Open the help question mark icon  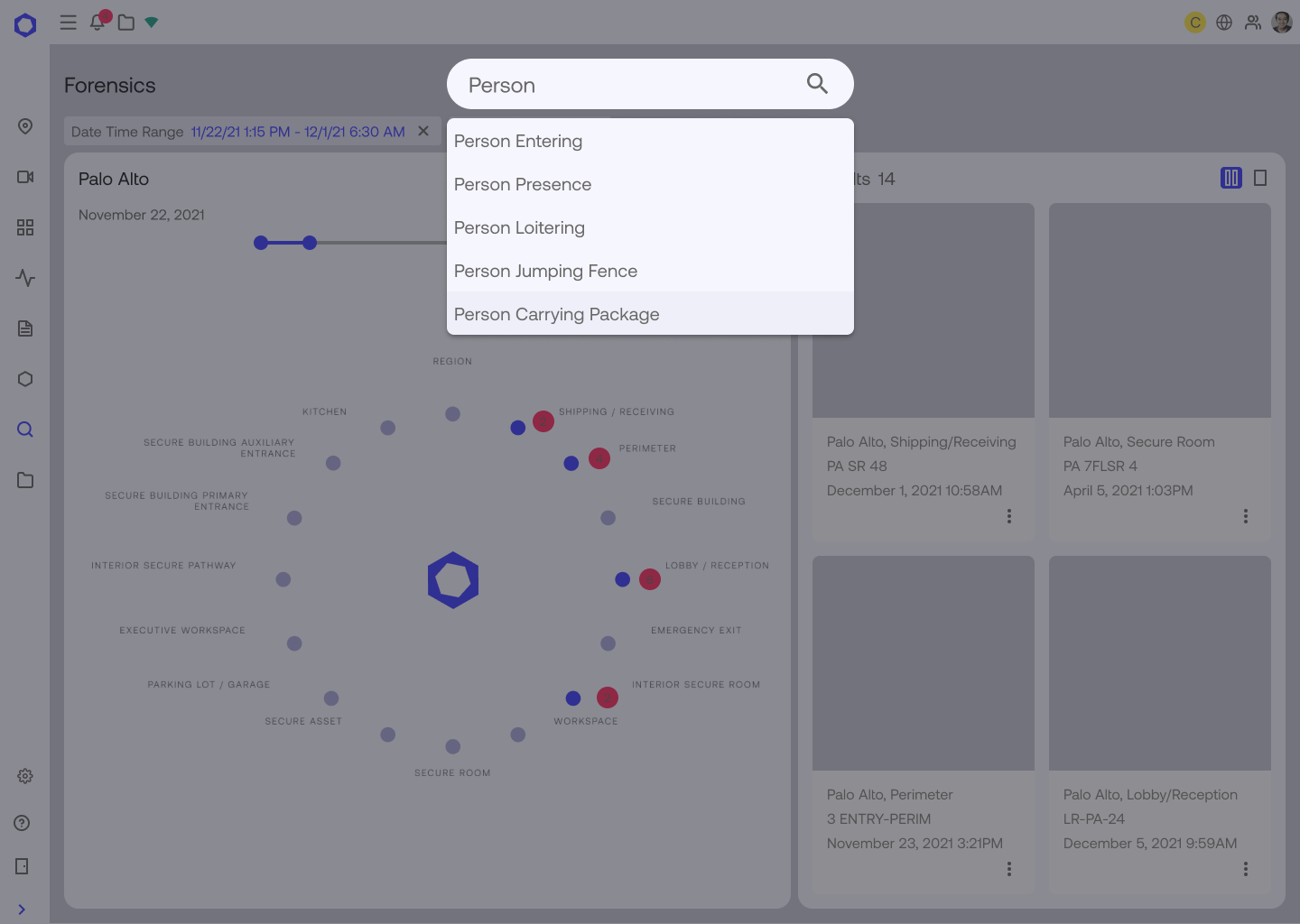coord(23,823)
